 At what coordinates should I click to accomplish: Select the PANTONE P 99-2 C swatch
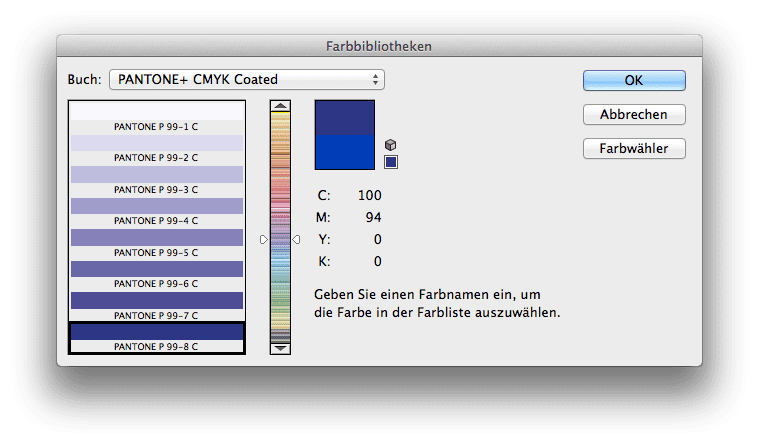pyautogui.click(x=157, y=149)
